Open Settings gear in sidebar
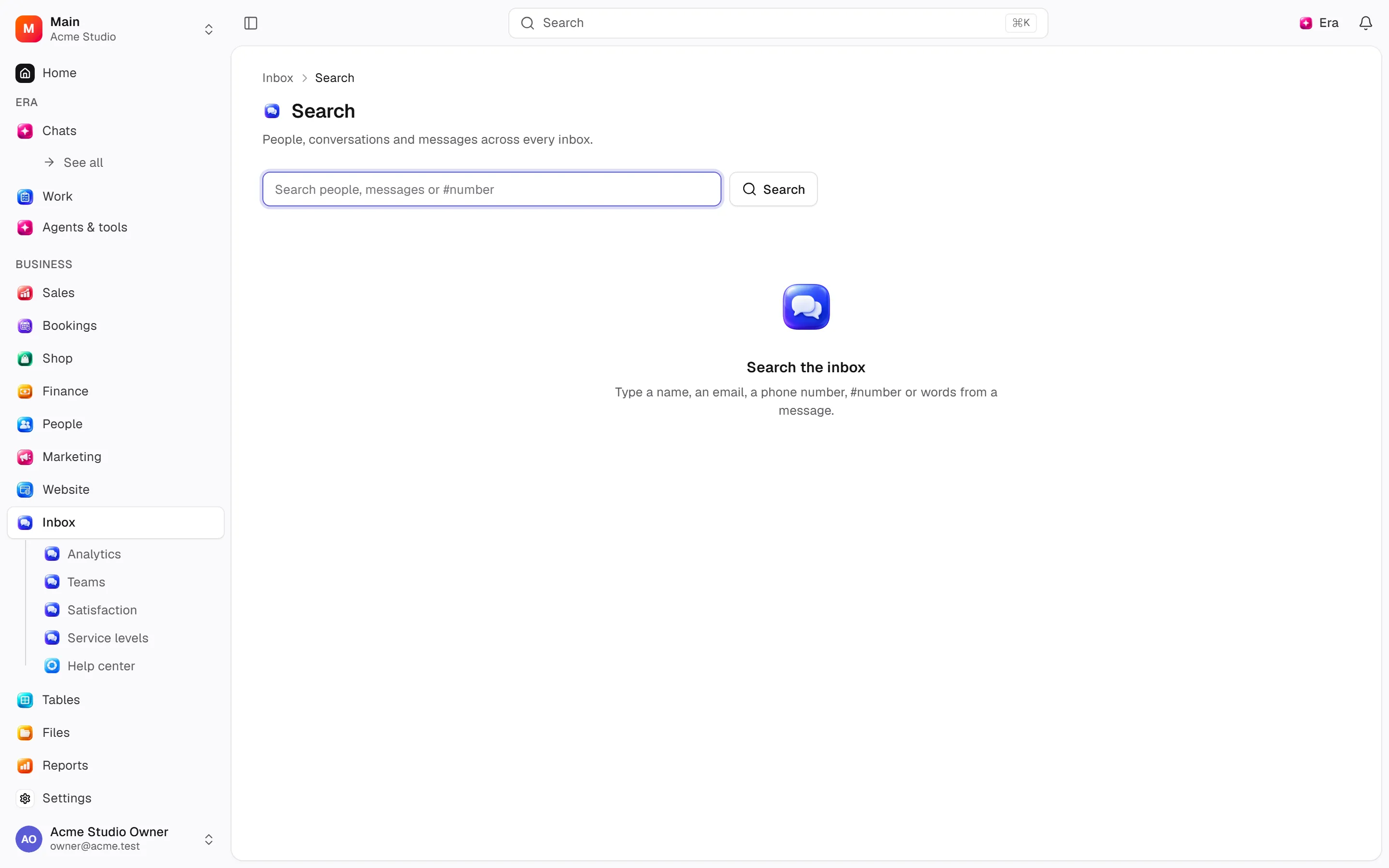Image resolution: width=1389 pixels, height=868 pixels. 25,798
